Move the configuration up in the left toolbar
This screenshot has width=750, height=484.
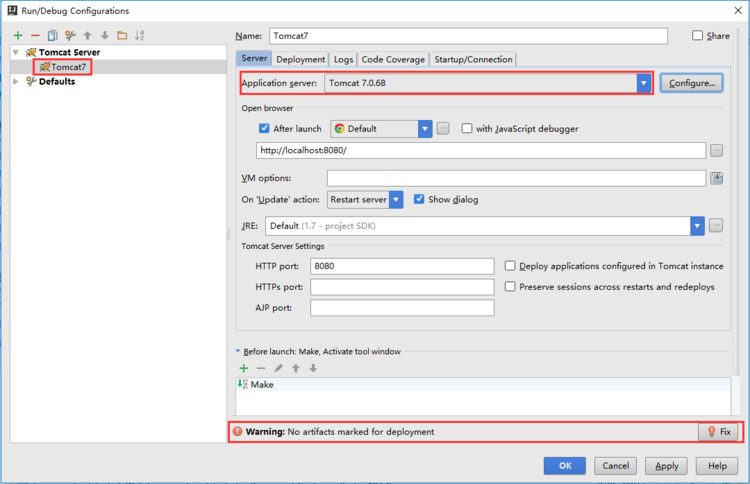[88, 35]
